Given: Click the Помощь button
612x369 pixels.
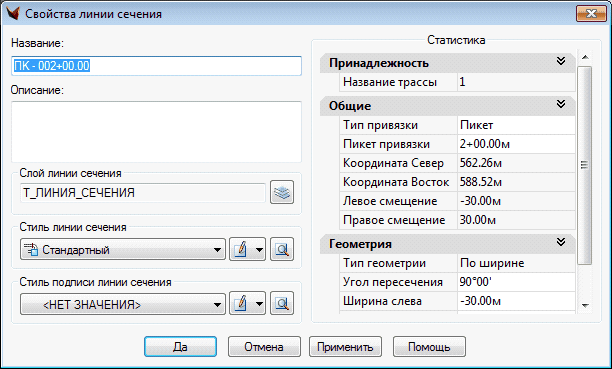Looking at the screenshot, I should pyautogui.click(x=429, y=347).
